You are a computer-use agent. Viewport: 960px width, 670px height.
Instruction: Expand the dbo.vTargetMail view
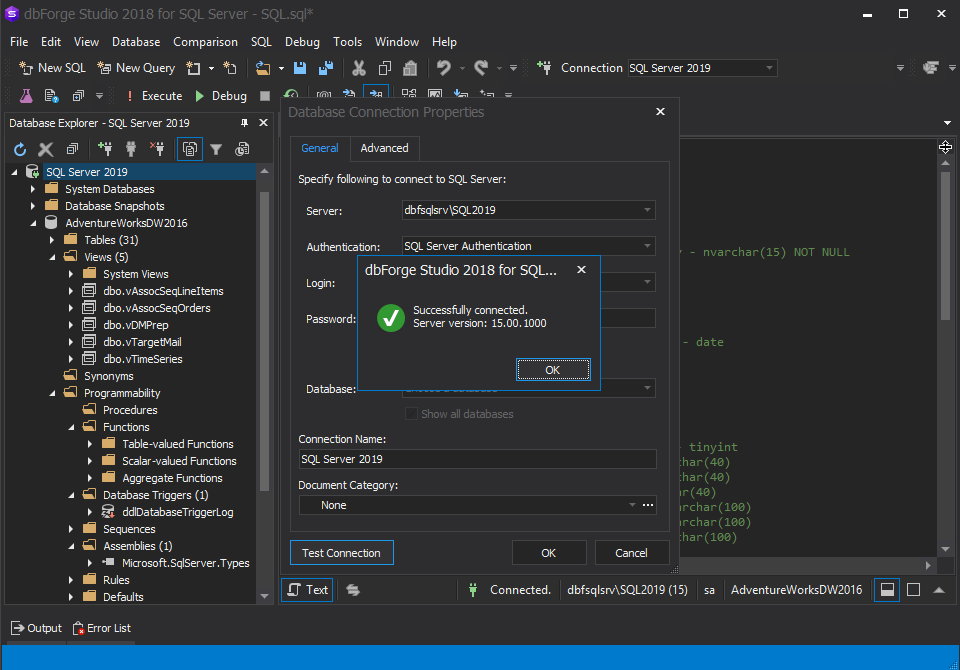(71, 342)
